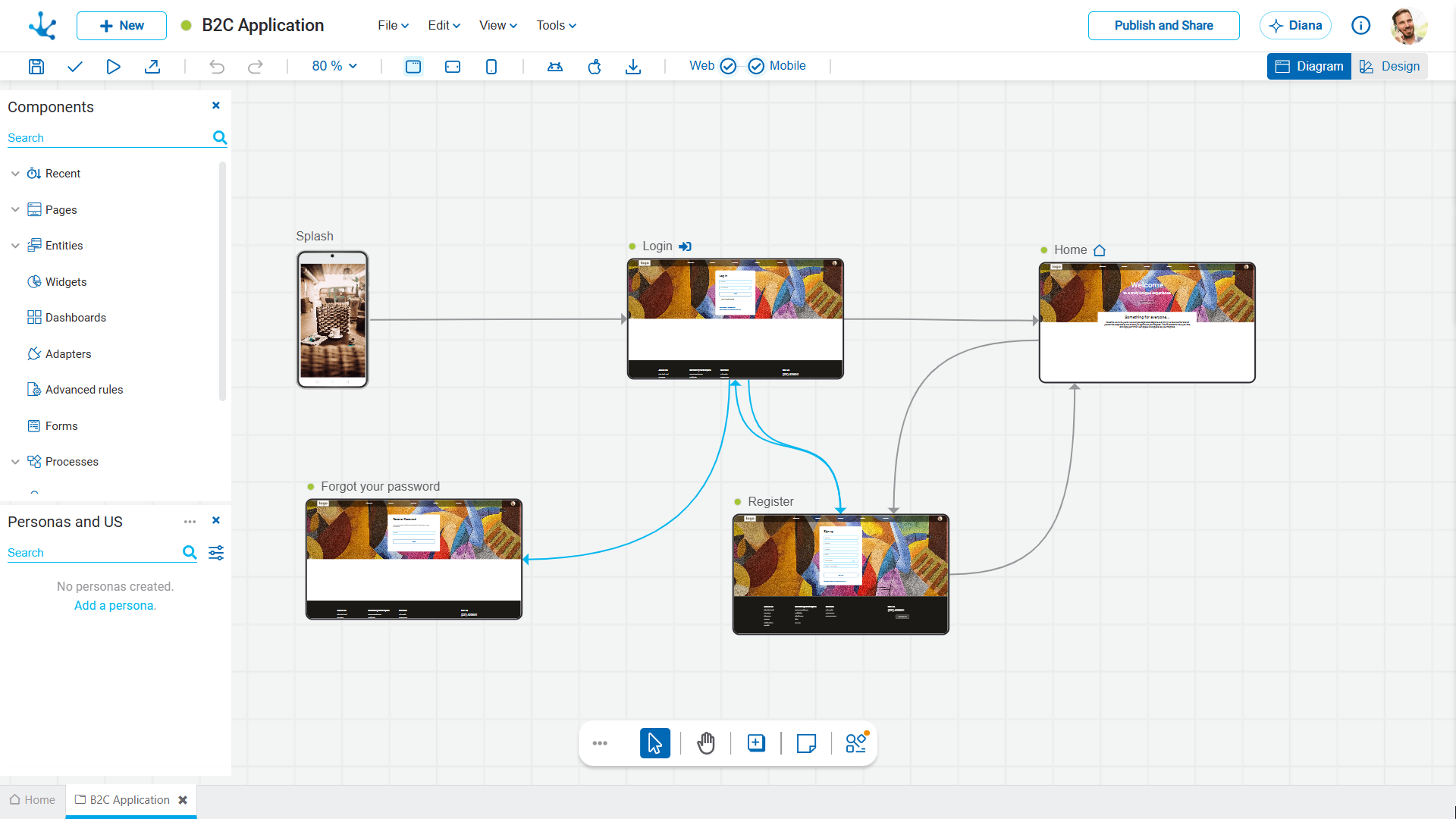Select tablet view icon
The height and width of the screenshot is (819, 1456).
tap(453, 67)
